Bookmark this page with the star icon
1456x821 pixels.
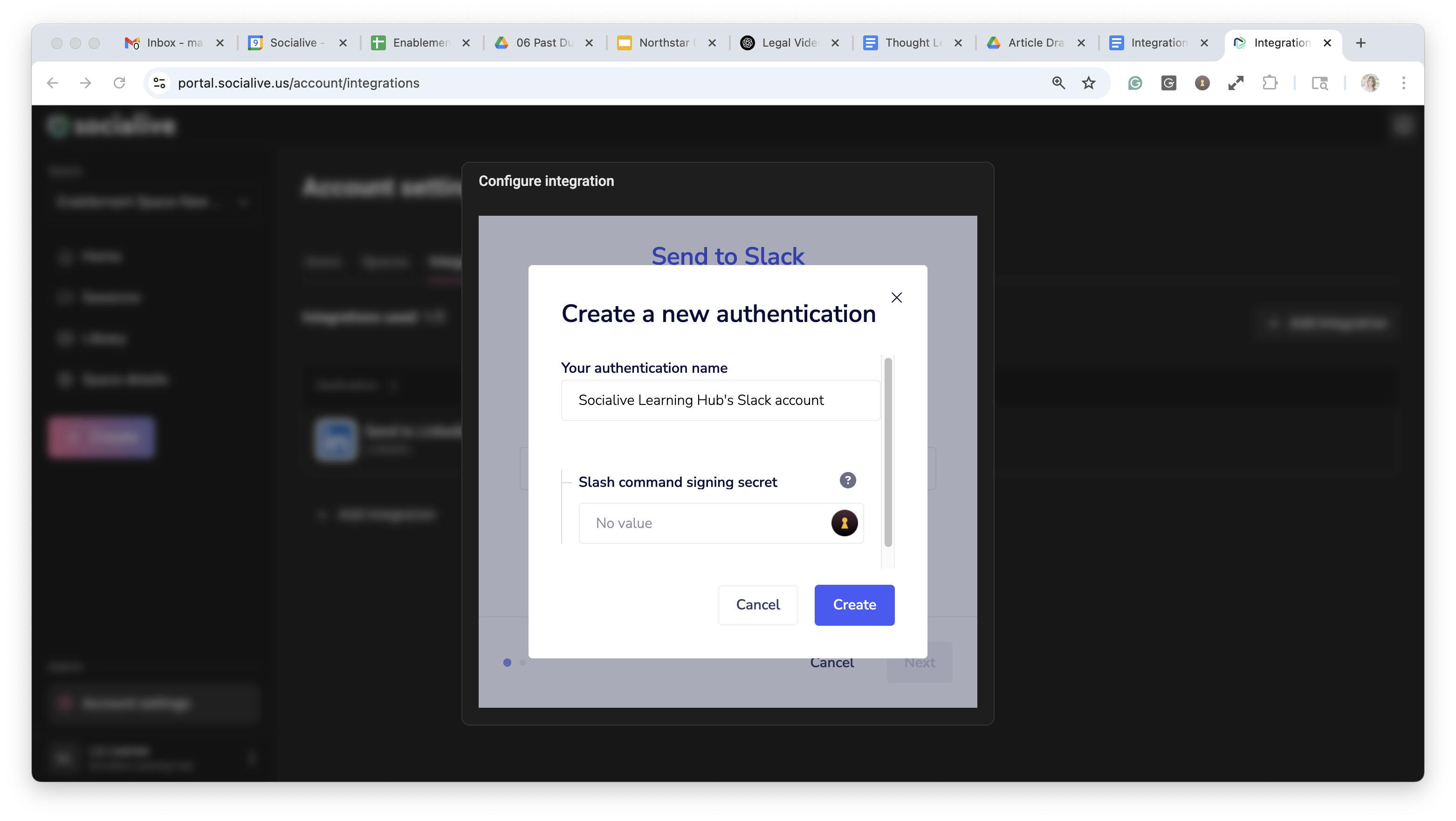coord(1089,83)
